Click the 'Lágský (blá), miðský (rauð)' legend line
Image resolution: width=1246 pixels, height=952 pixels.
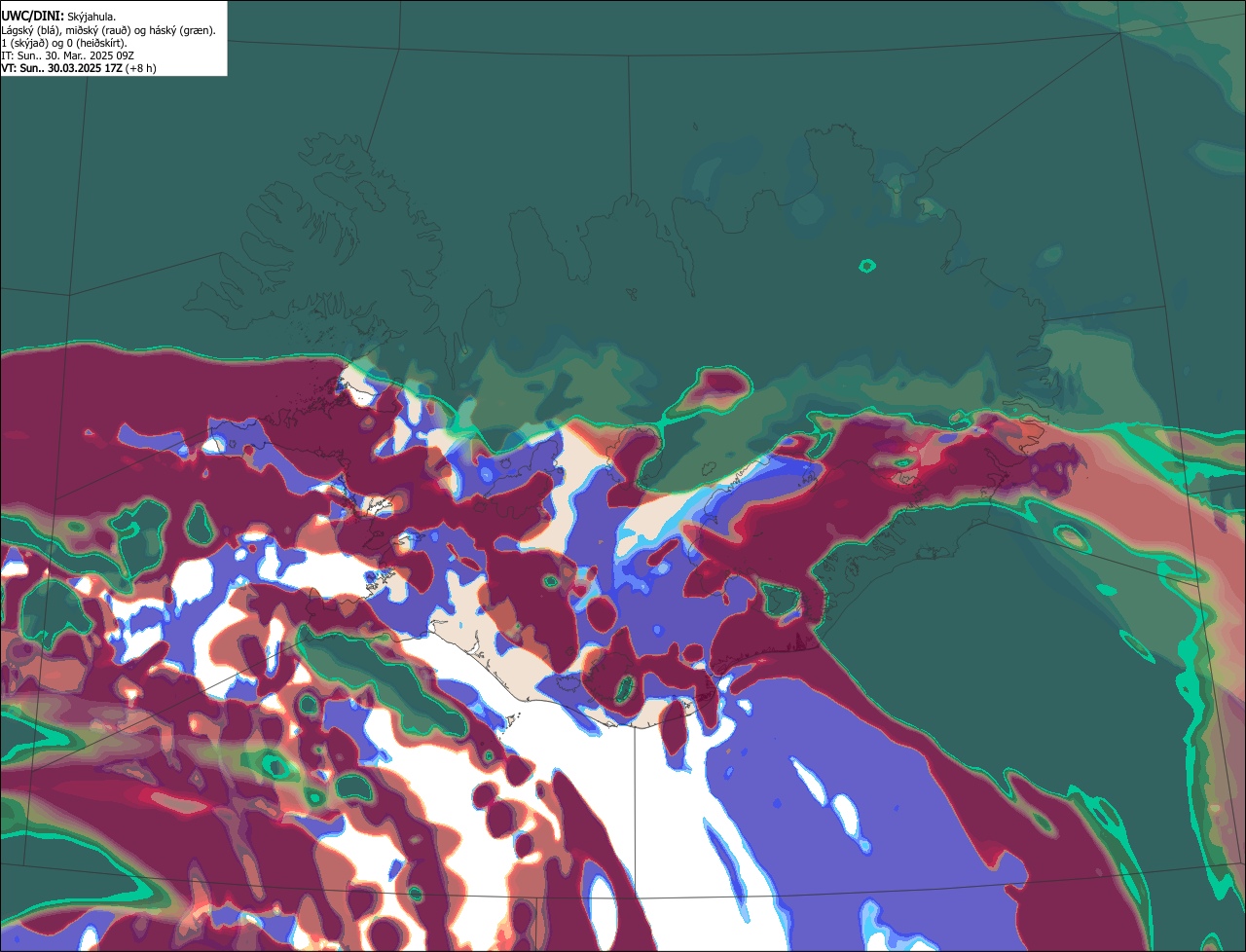(108, 30)
